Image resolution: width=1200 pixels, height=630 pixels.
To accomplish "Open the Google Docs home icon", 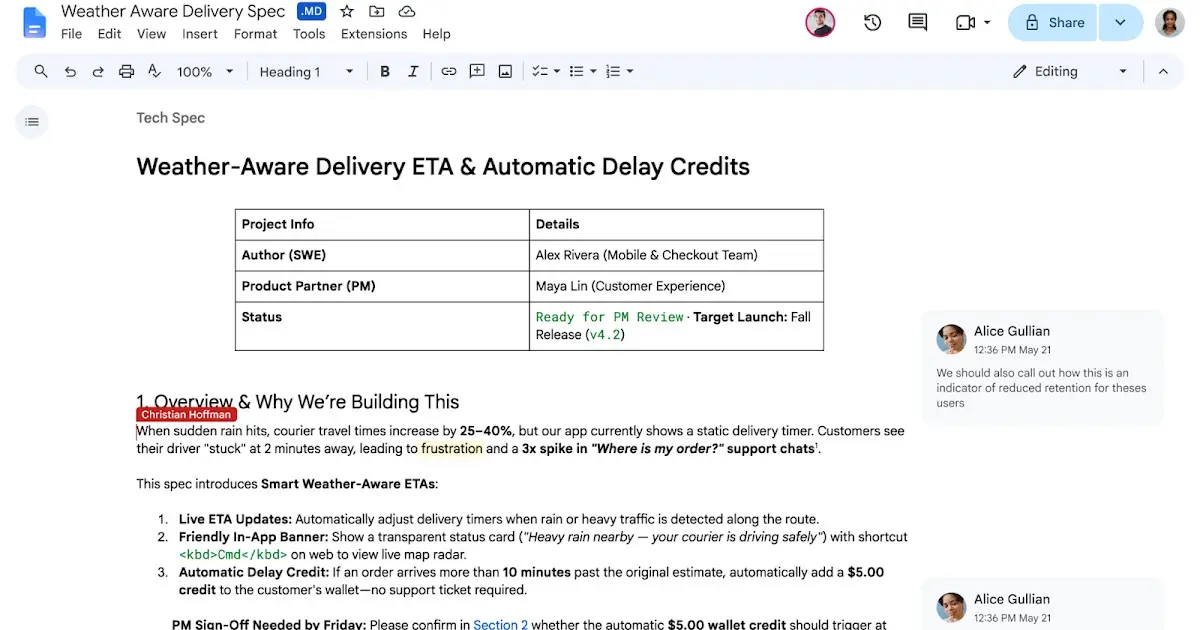I will [x=35, y=22].
